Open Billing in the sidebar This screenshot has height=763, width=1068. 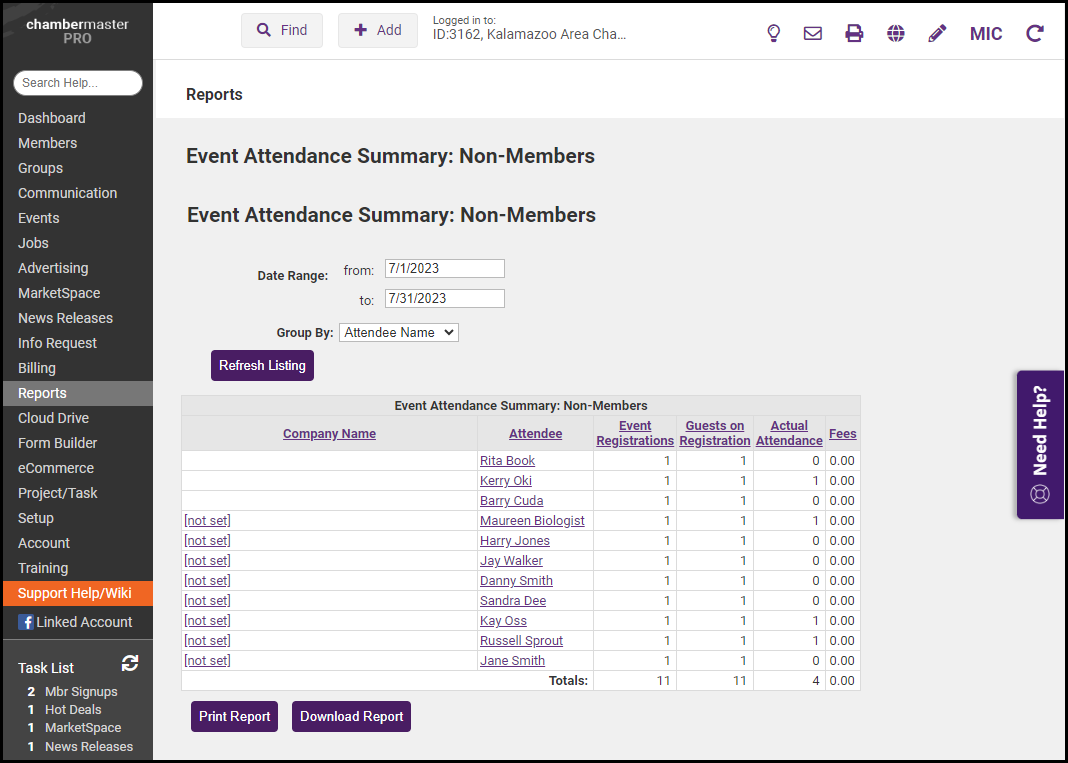point(37,368)
